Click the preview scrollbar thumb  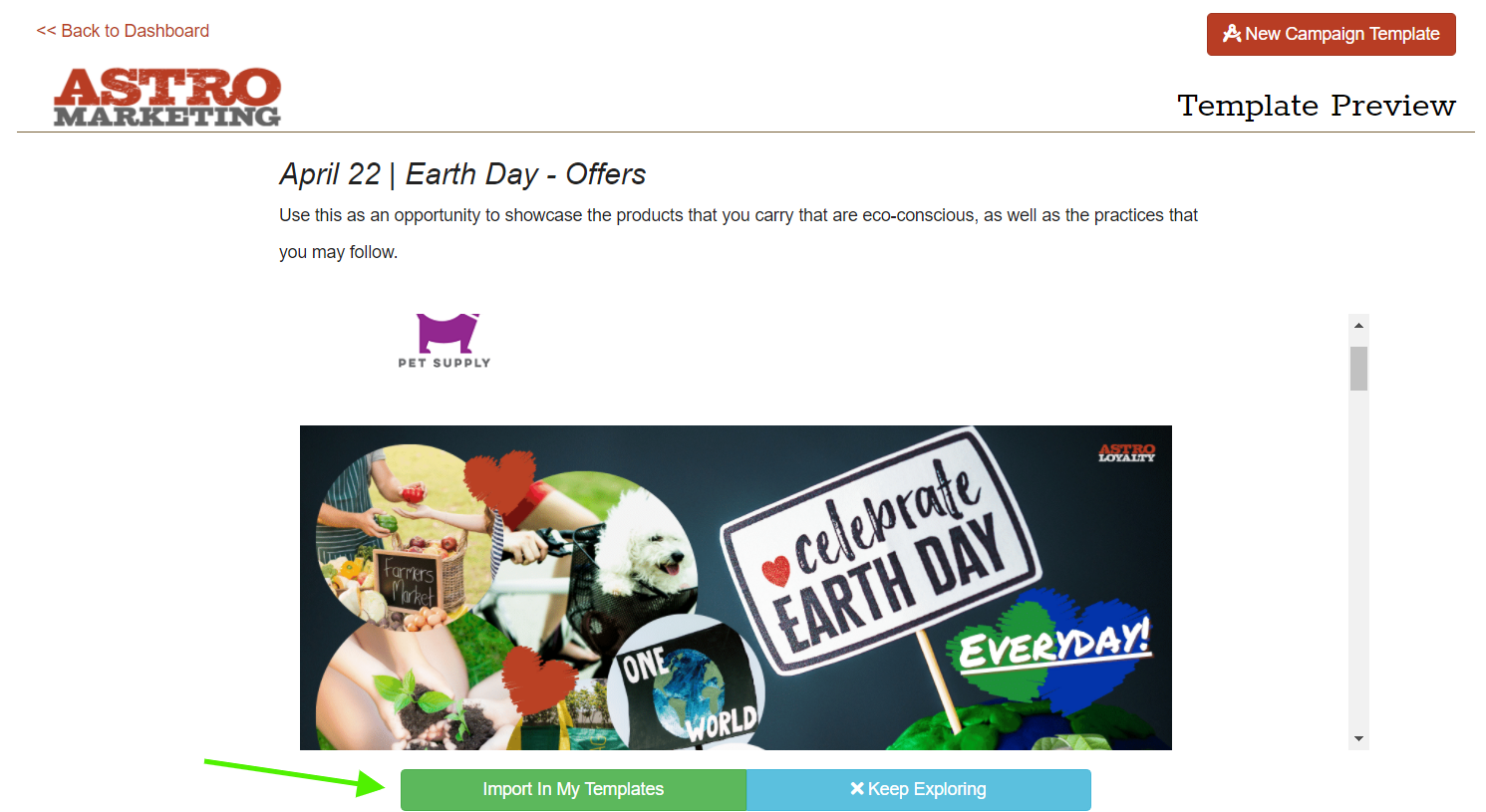click(x=1358, y=369)
